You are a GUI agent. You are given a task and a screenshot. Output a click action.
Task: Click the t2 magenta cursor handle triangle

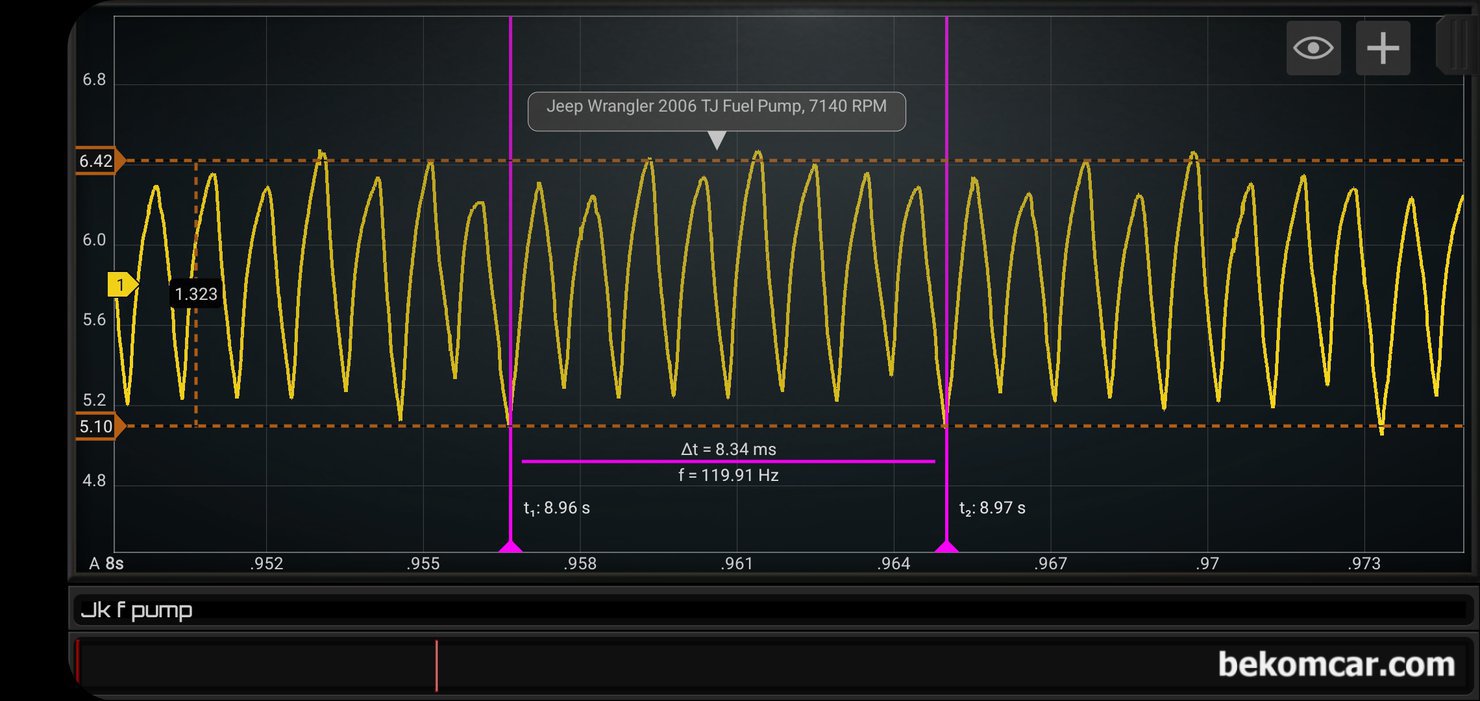pyautogui.click(x=946, y=546)
